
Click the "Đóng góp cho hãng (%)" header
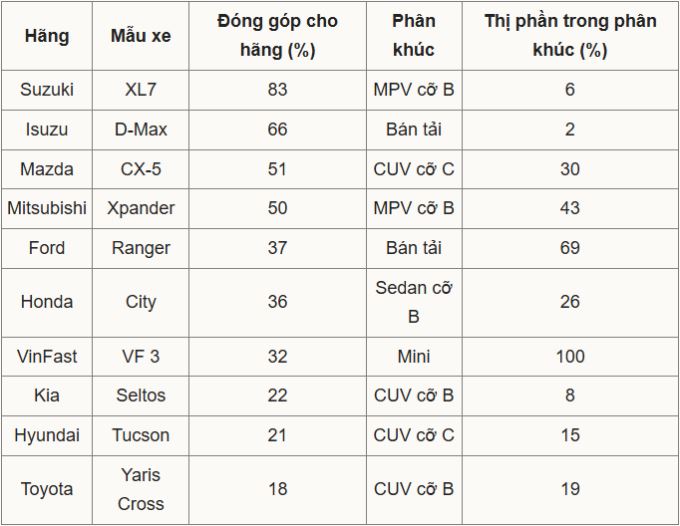(x=277, y=36)
